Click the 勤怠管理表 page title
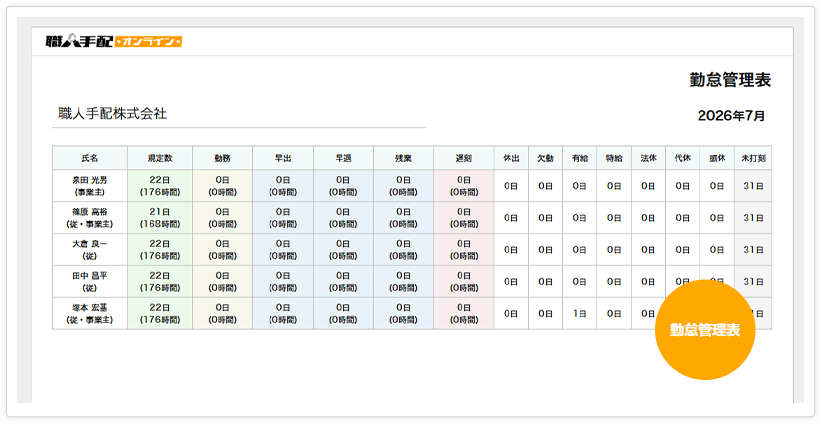The image size is (822, 424). point(730,80)
